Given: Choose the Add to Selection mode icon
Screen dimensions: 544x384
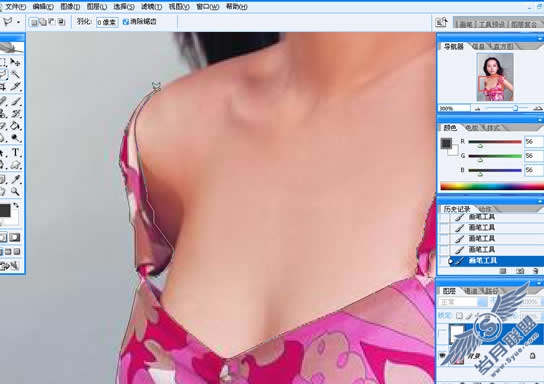Looking at the screenshot, I should point(43,23).
